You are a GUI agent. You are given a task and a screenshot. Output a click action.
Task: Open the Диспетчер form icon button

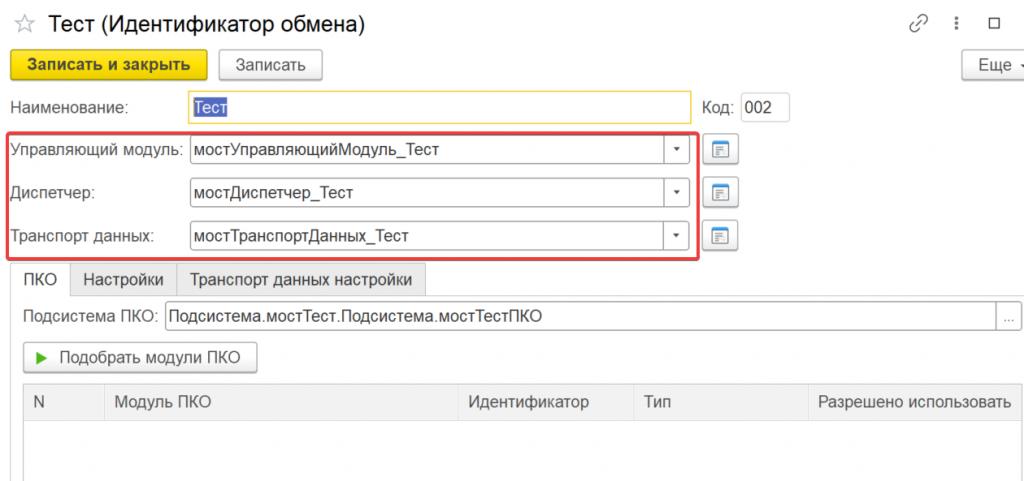720,192
